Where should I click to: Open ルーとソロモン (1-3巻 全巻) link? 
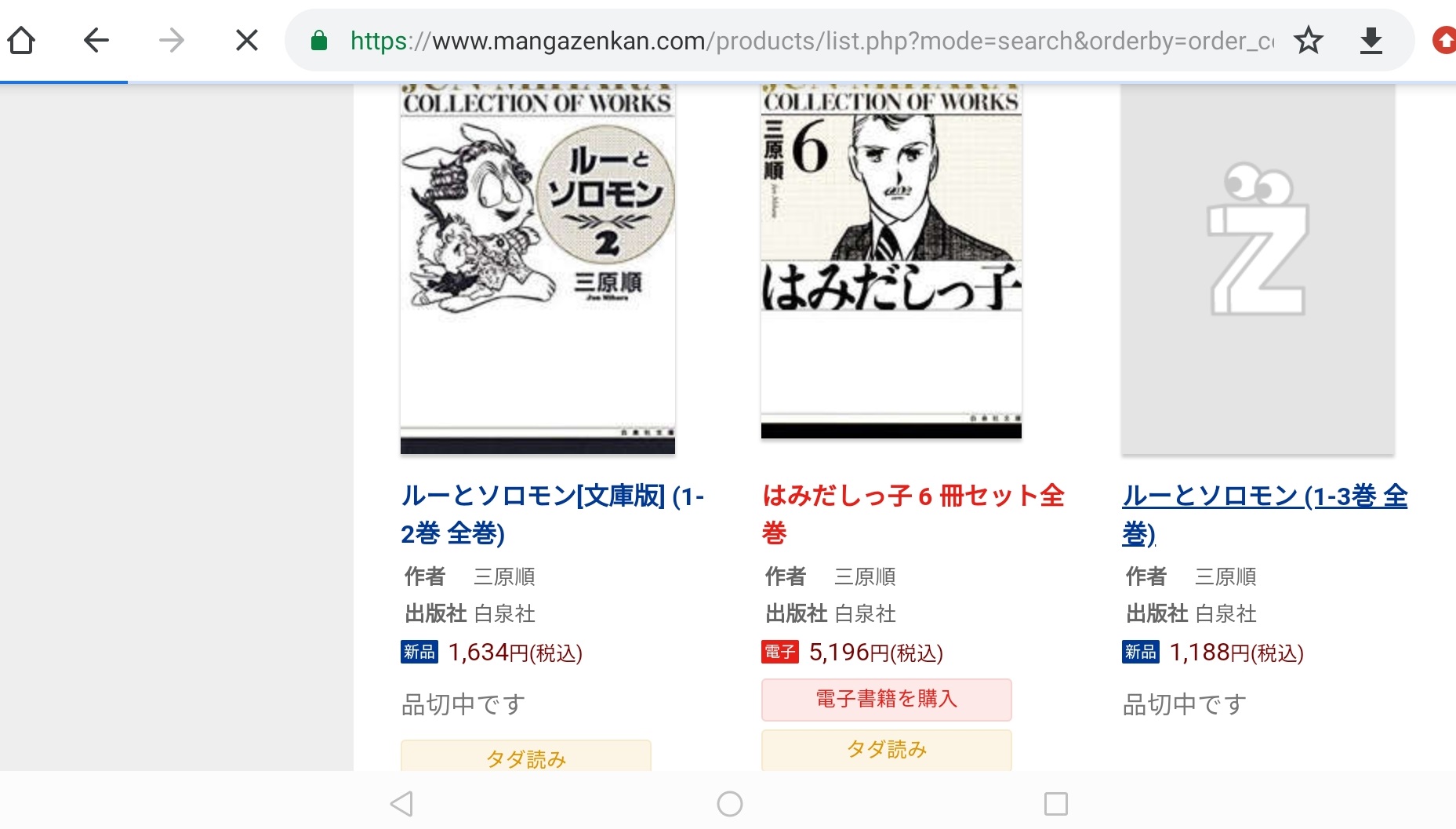(x=1265, y=514)
